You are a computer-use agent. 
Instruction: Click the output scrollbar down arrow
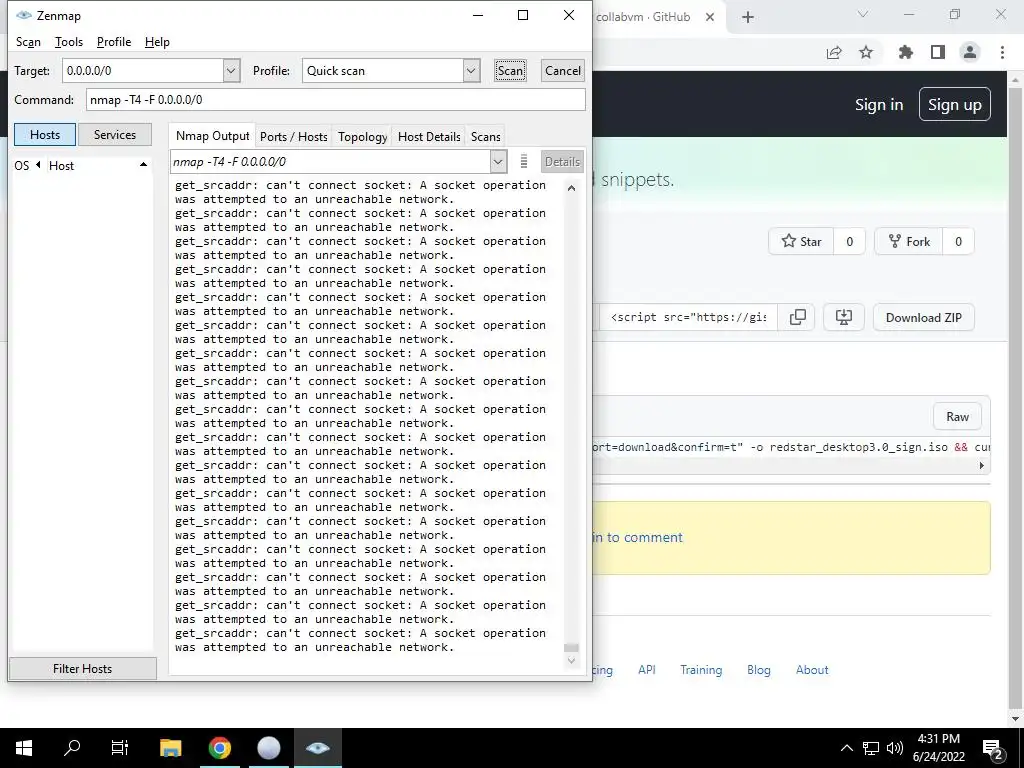571,660
